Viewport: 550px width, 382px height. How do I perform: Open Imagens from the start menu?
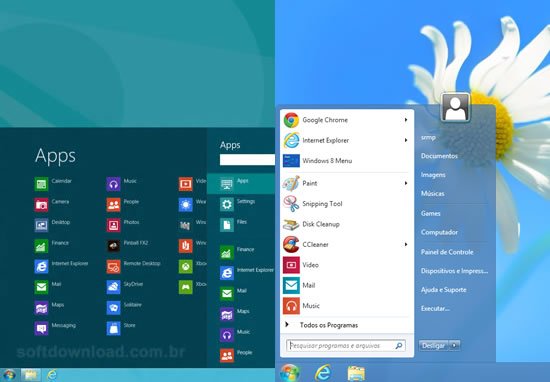(433, 175)
